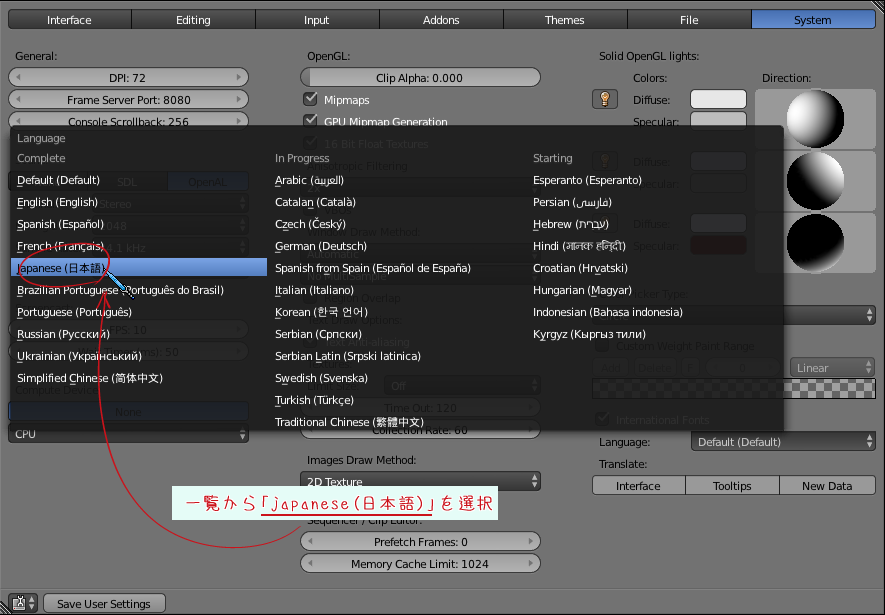885x615 pixels.
Task: Choose Turkish (Türkçe) language
Action: point(397,400)
